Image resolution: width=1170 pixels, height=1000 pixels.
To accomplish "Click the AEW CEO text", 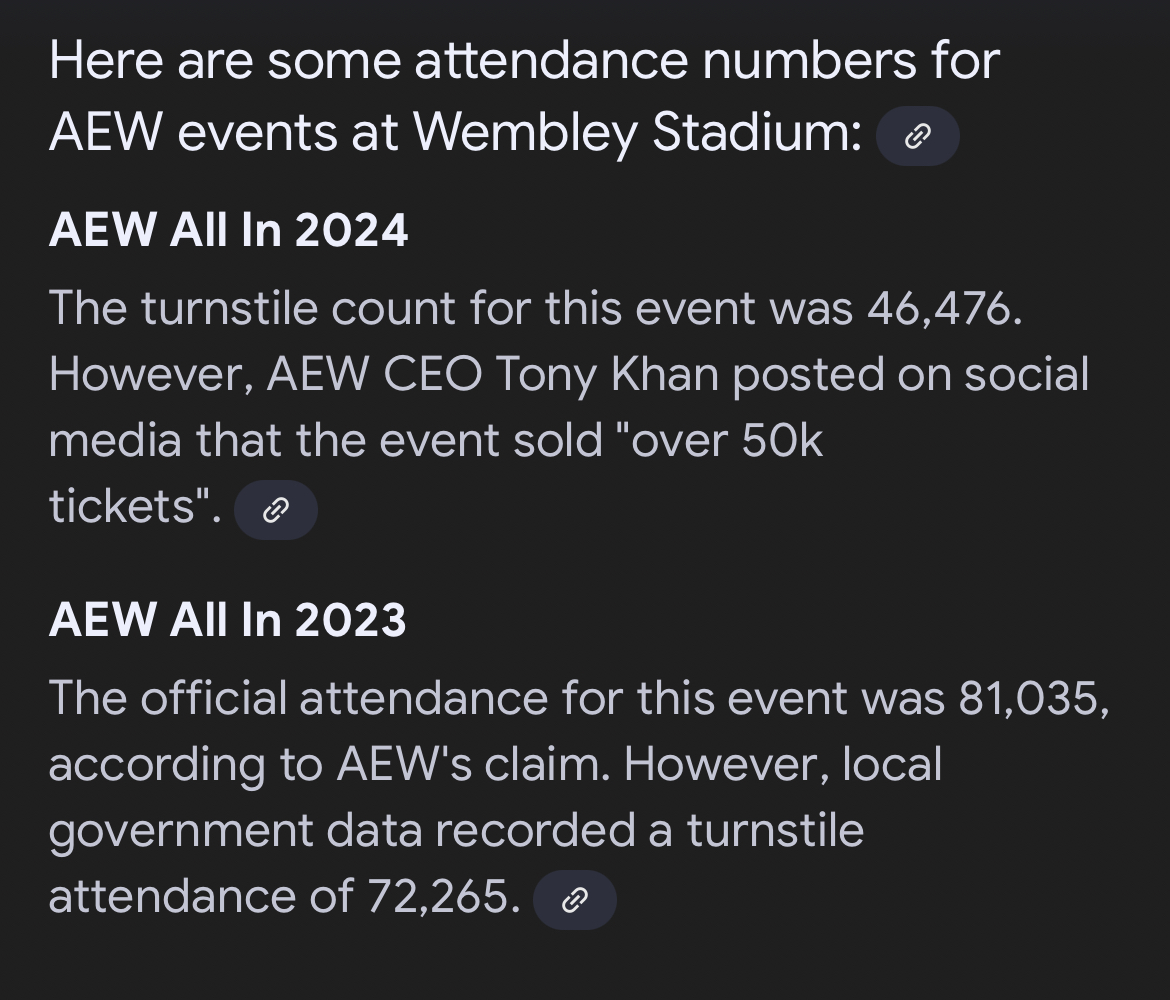I will click(x=375, y=374).
